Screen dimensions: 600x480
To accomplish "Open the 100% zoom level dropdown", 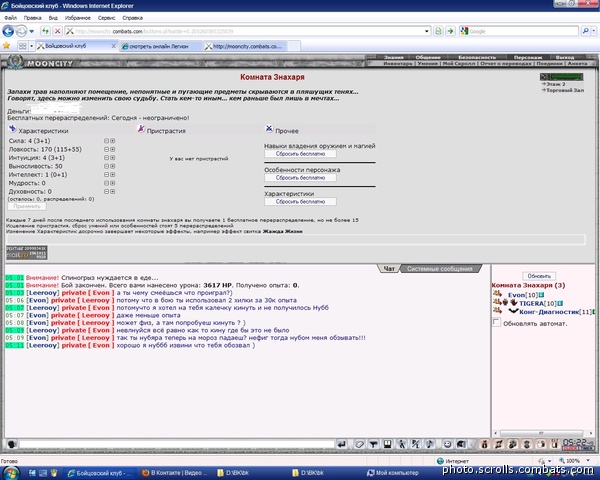I will (x=588, y=460).
